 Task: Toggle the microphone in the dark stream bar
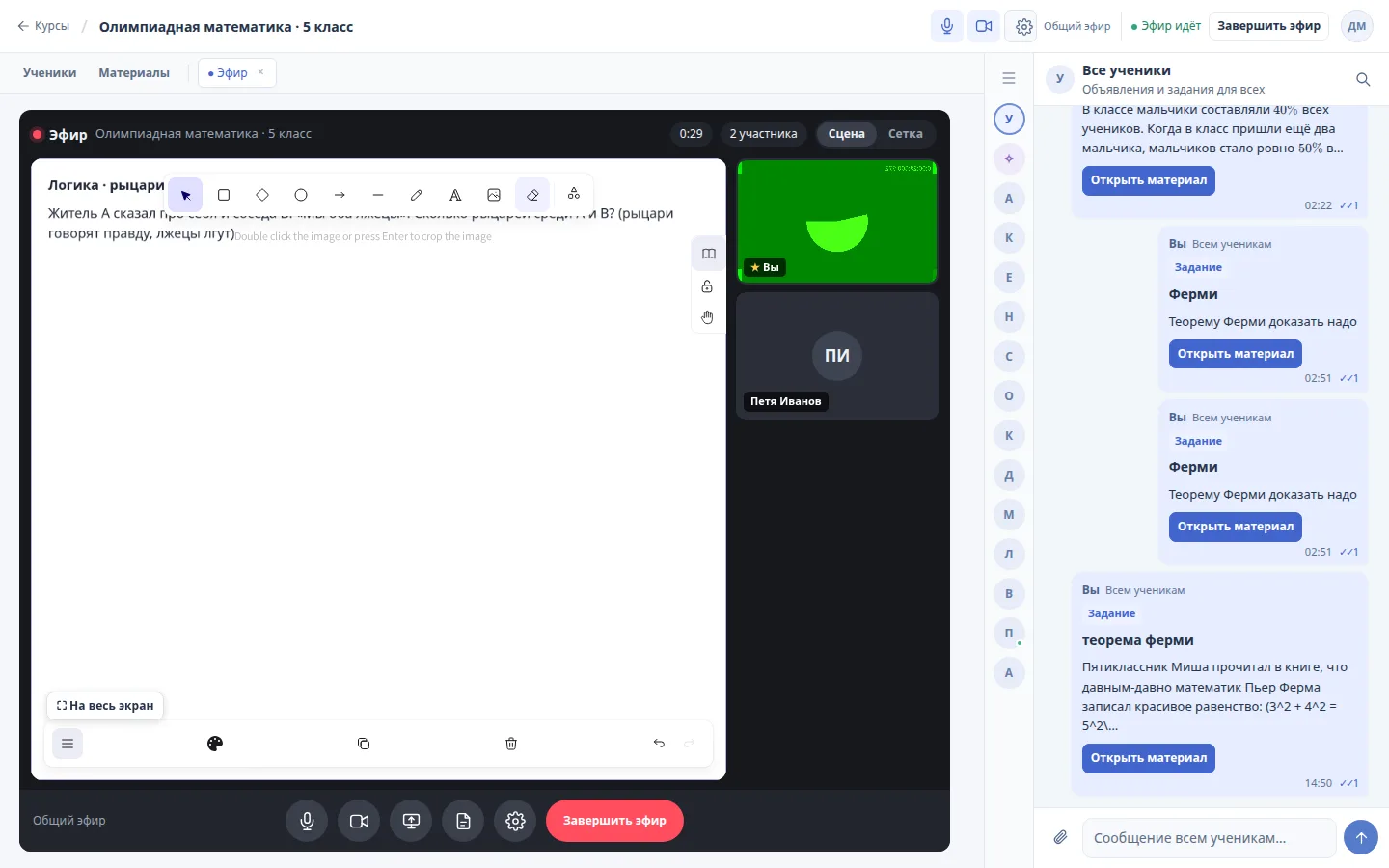[x=307, y=821]
